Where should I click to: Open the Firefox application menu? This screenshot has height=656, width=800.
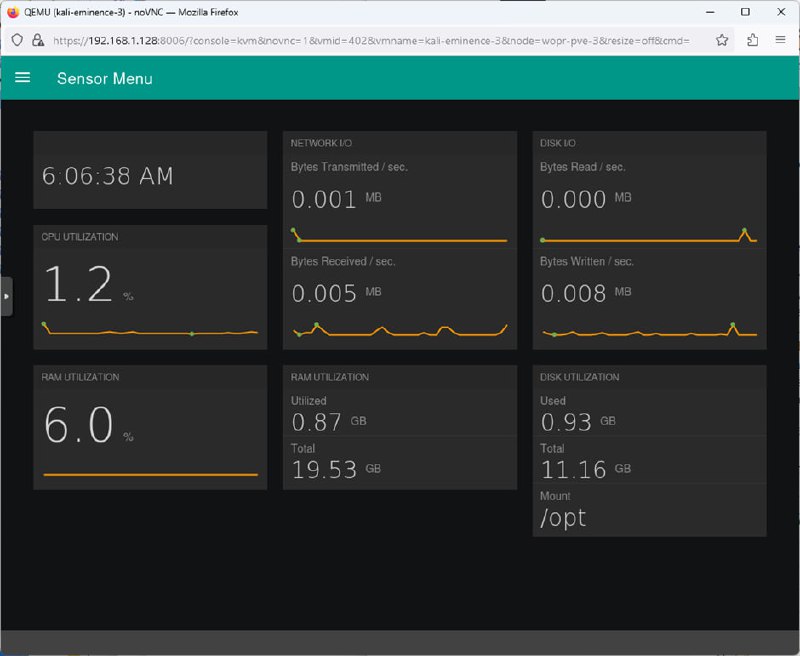[781, 41]
